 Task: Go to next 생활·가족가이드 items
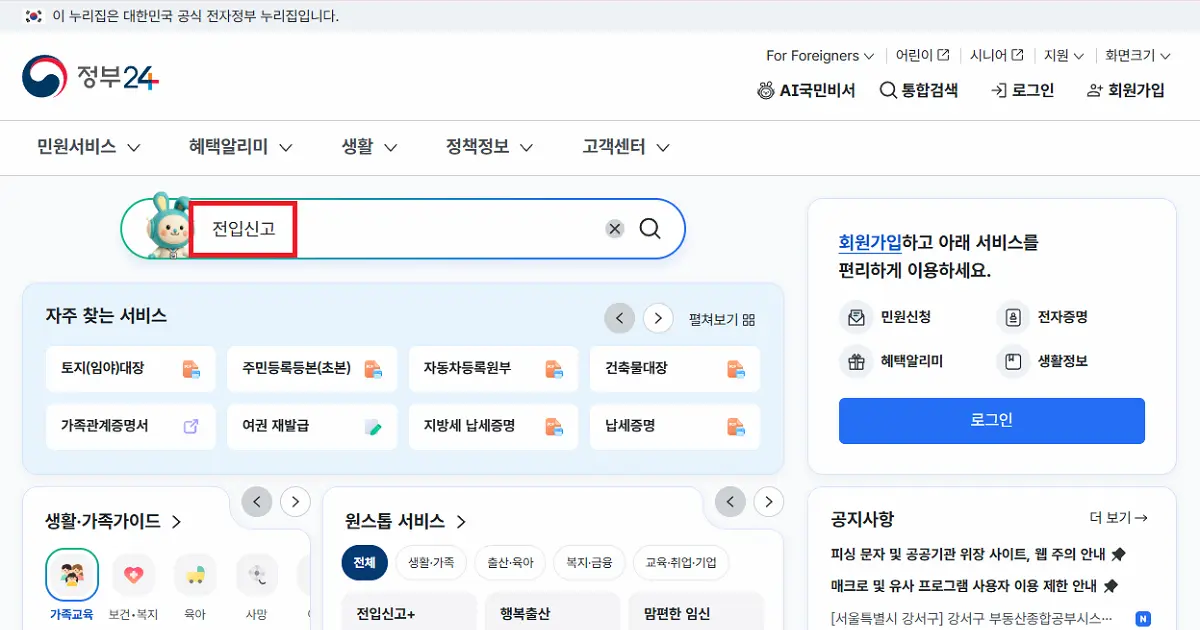pyautogui.click(x=295, y=502)
